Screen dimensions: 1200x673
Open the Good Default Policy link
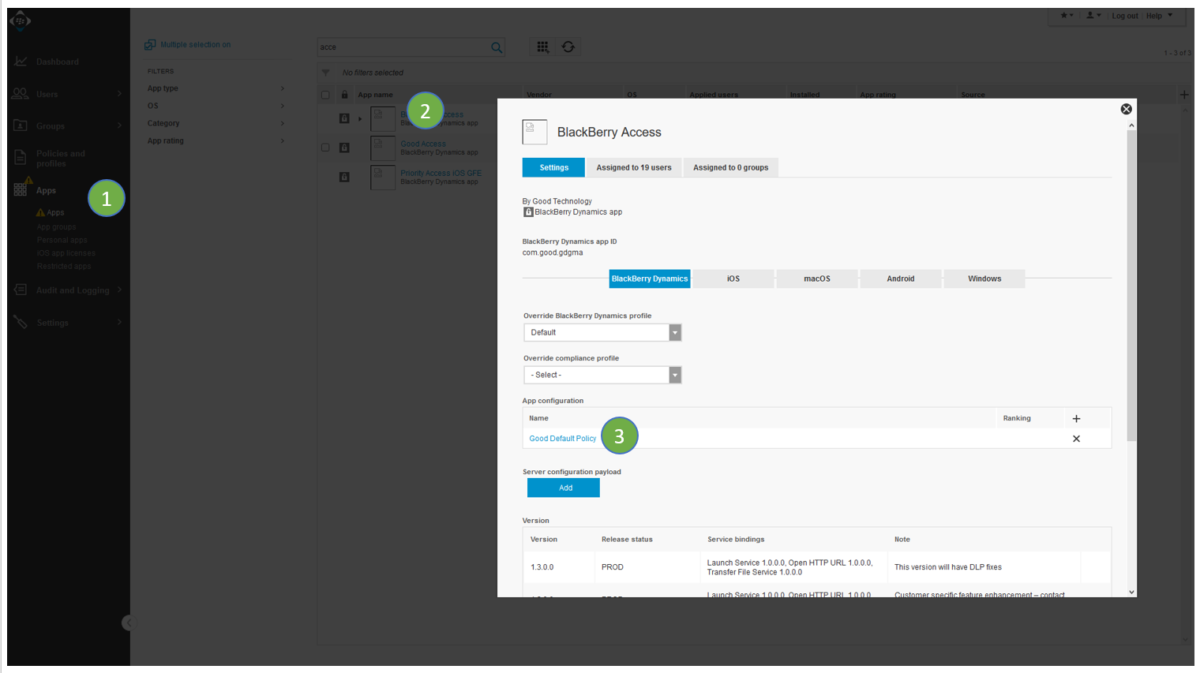pyautogui.click(x=562, y=439)
